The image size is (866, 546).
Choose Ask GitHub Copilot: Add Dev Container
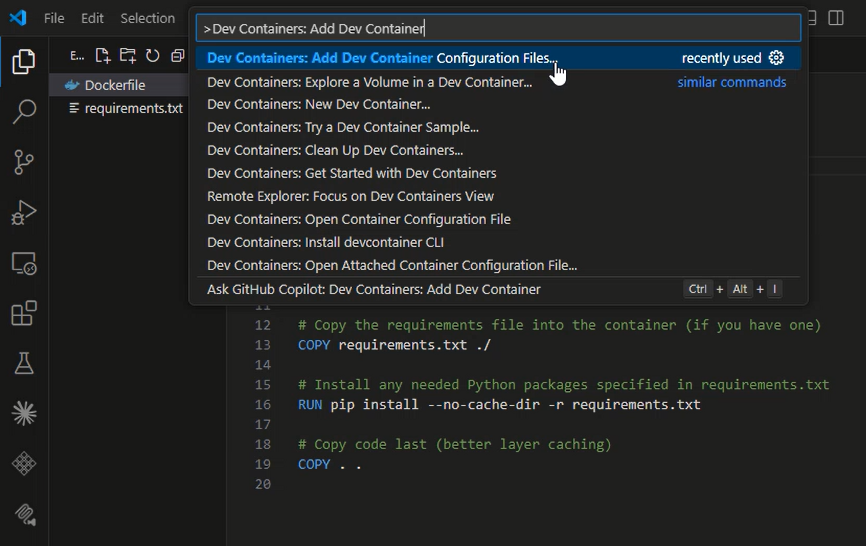(498, 289)
